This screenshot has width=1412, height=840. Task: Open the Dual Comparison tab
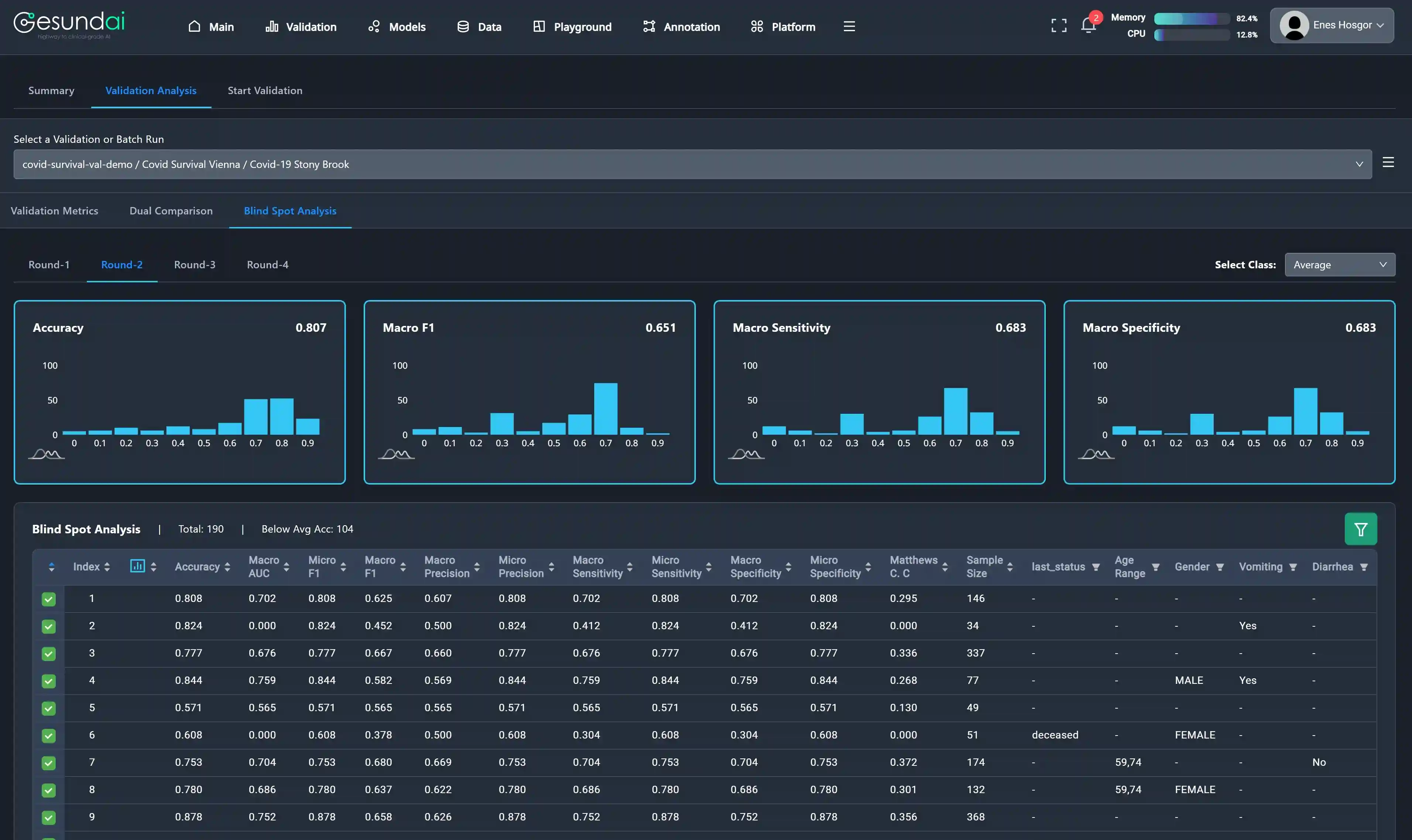pyautogui.click(x=171, y=211)
